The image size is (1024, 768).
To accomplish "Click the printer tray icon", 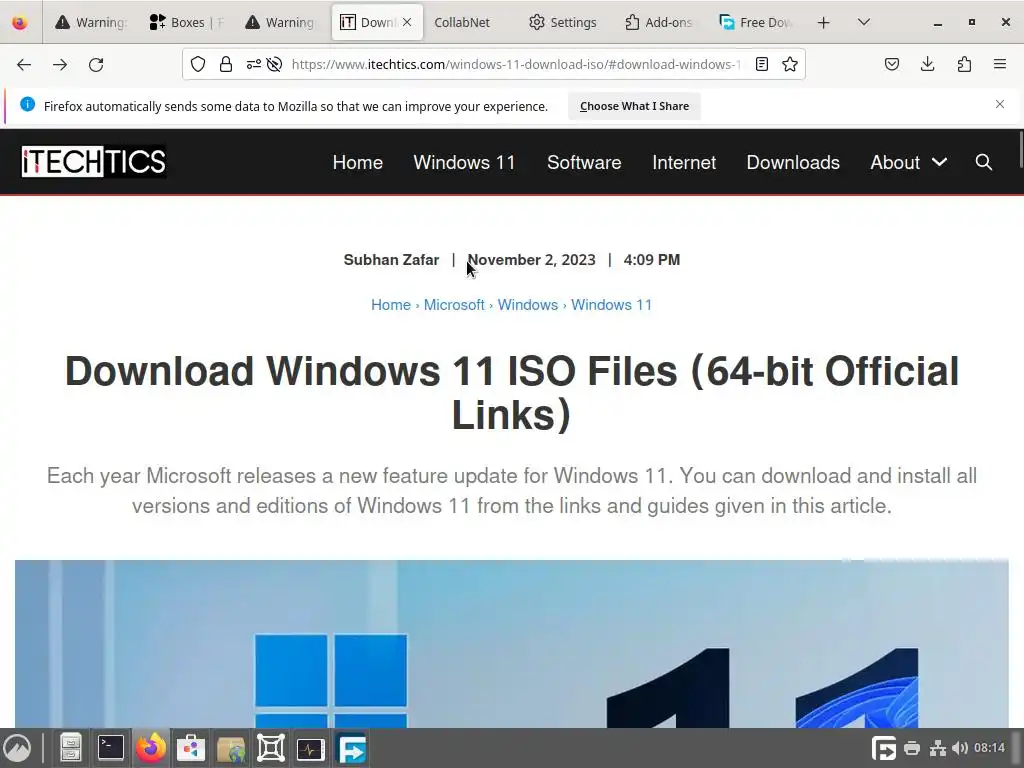I will click(x=912, y=748).
